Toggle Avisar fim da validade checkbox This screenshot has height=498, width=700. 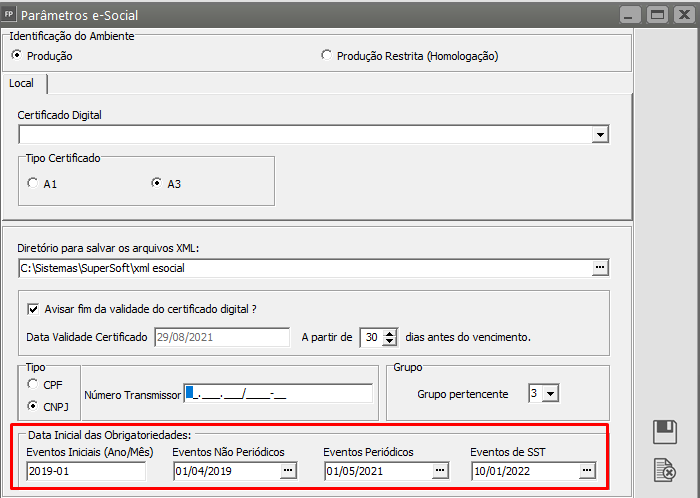coord(34,309)
